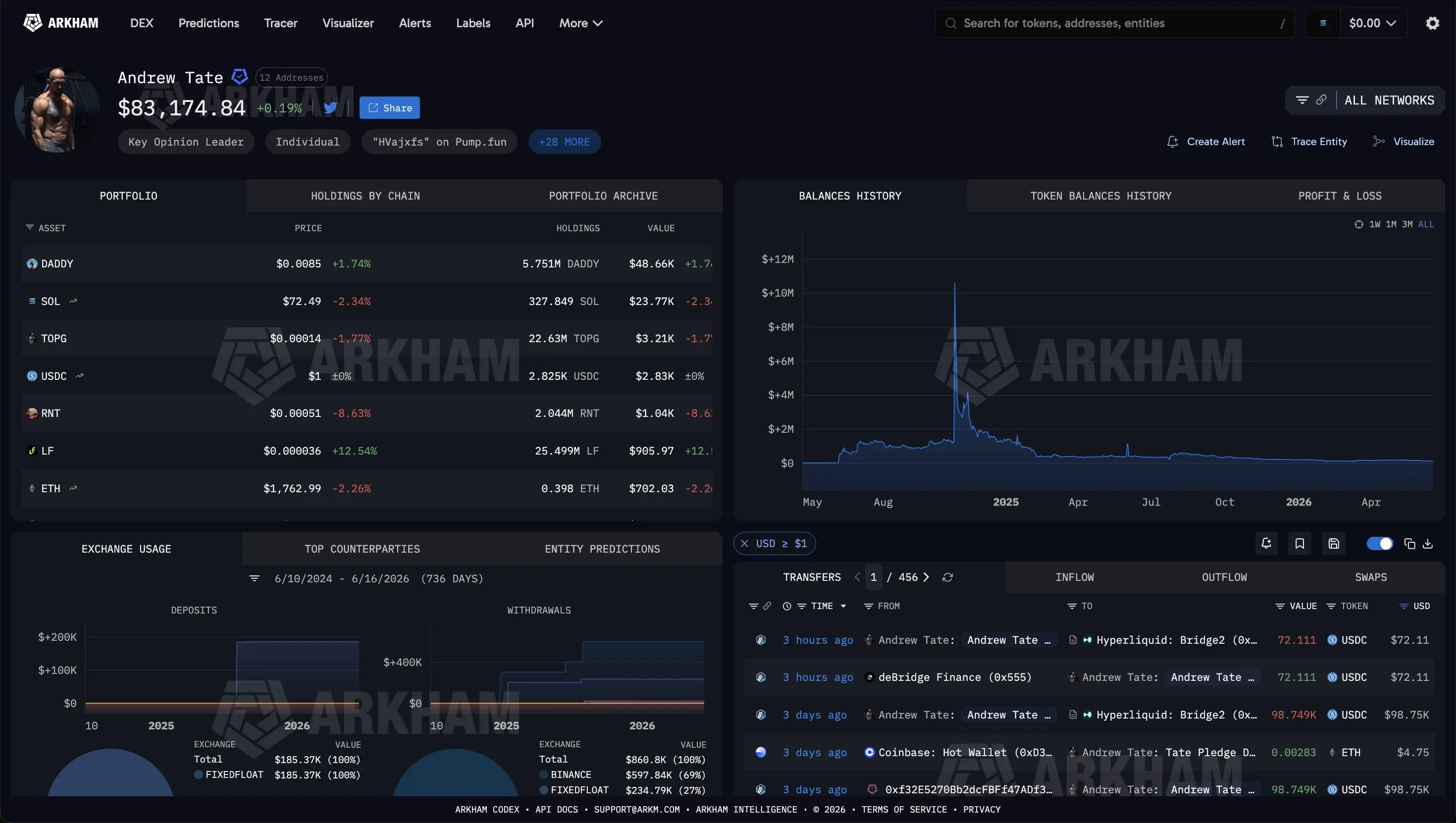Click the Solana network icon beside the wallet balance
Screen dimensions: 1456x823
tap(1323, 23)
